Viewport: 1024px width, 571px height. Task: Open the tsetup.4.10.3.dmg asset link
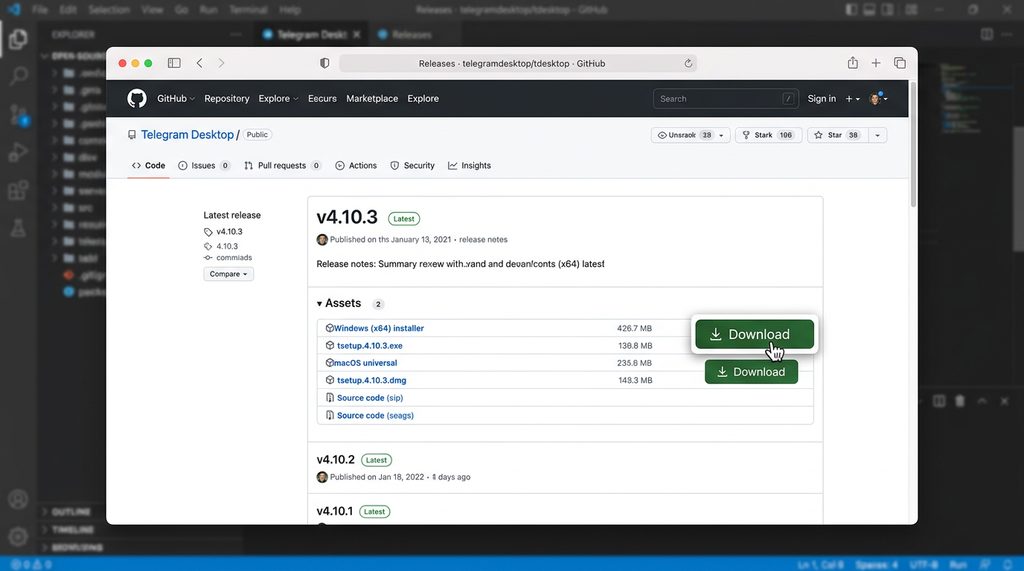tap(372, 380)
